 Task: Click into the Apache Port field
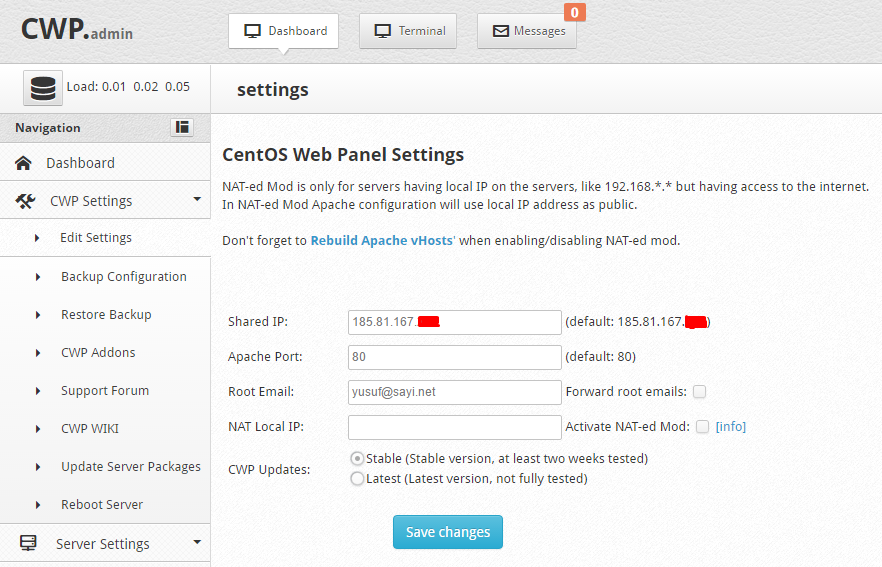[454, 357]
